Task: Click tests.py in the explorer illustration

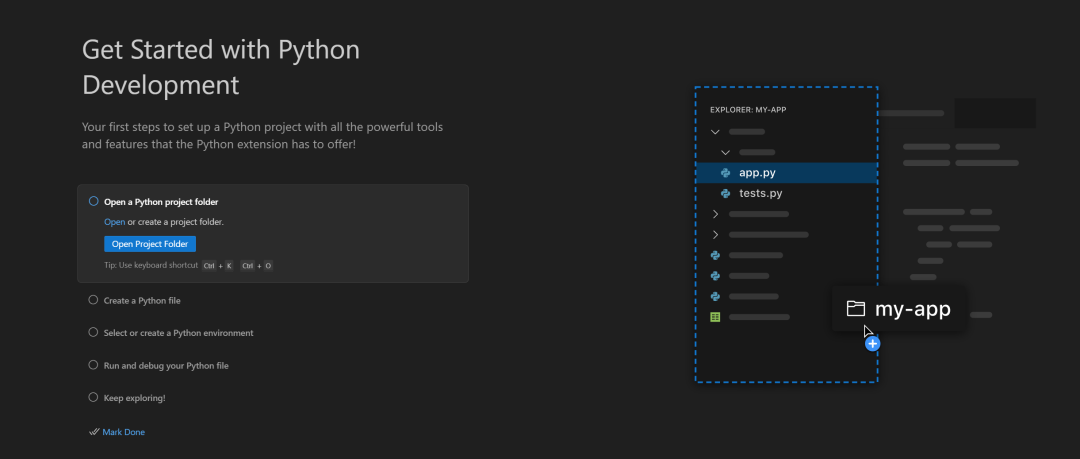Action: pos(760,194)
